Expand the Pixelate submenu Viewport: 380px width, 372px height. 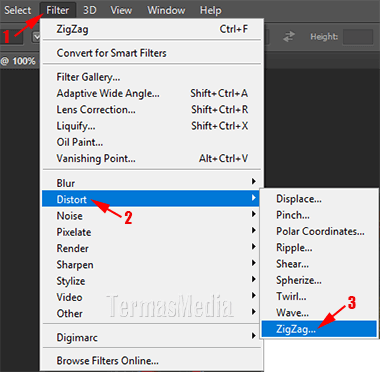pyautogui.click(x=151, y=232)
